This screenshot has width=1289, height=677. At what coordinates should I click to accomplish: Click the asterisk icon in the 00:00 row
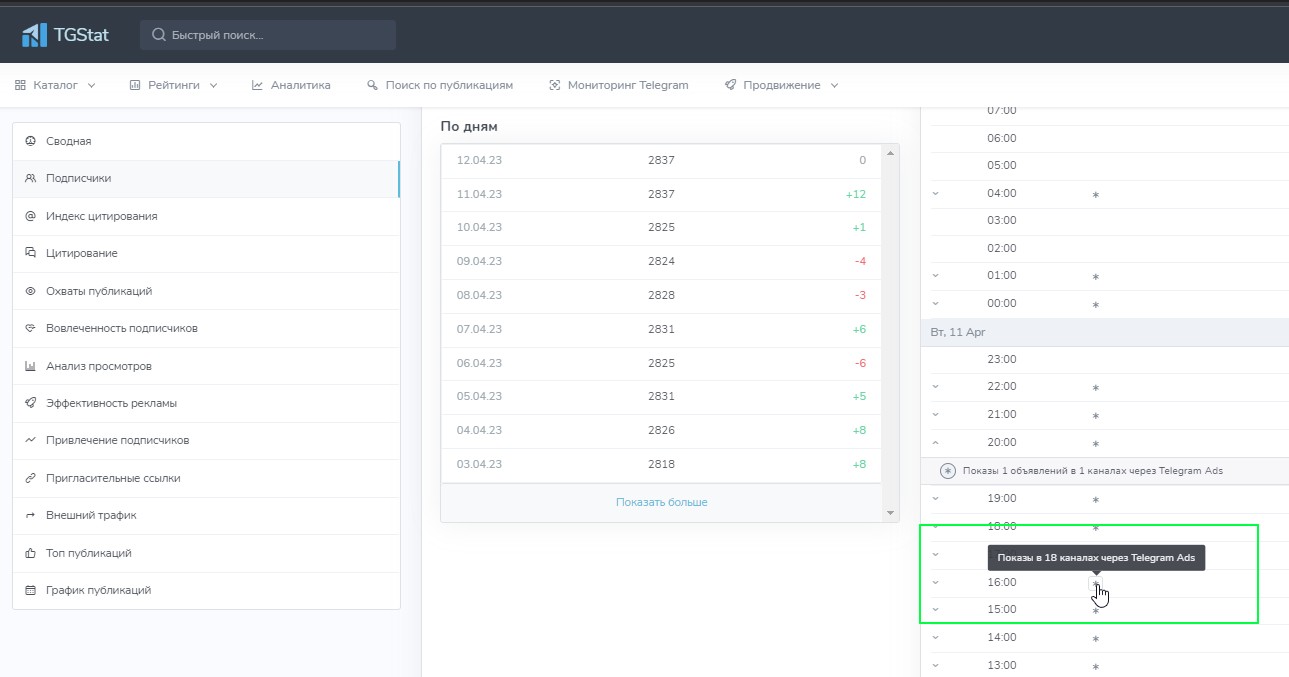tap(1096, 305)
